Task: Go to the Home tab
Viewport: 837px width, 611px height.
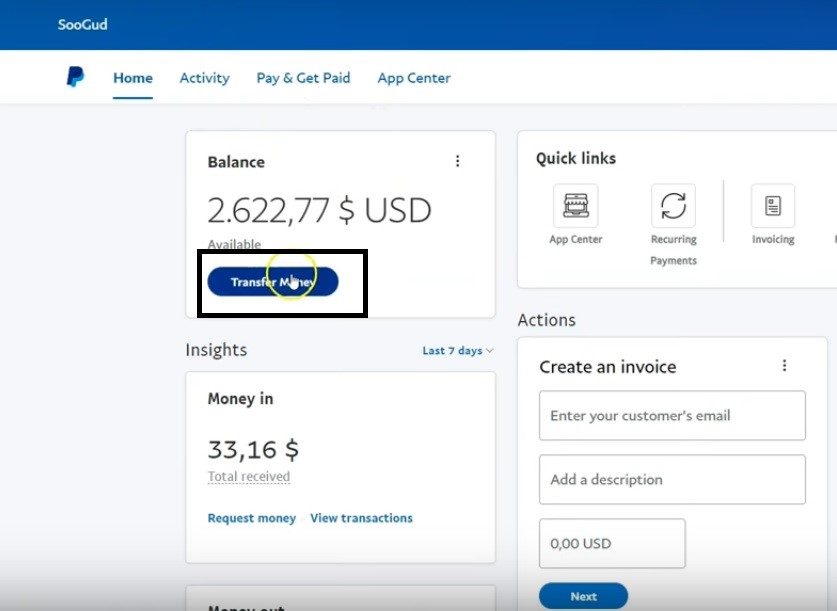Action: 133,78
